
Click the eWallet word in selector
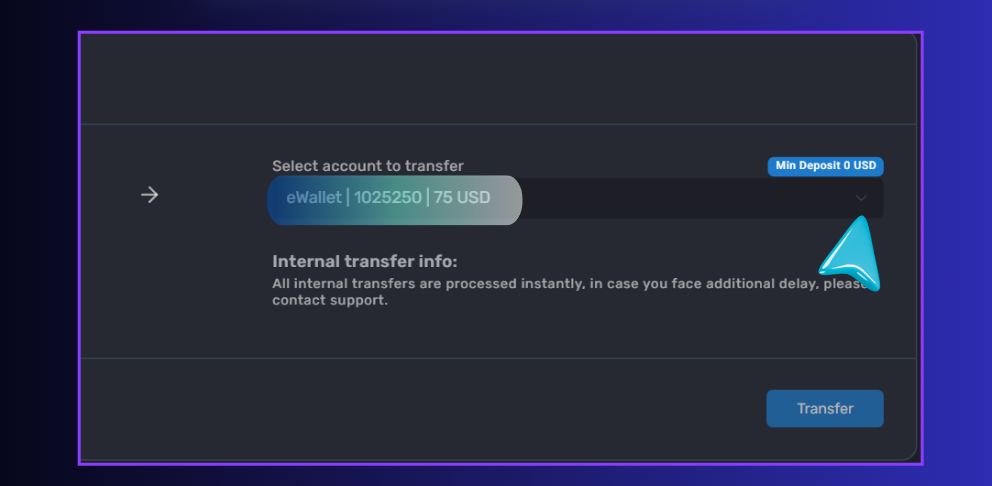pos(314,197)
